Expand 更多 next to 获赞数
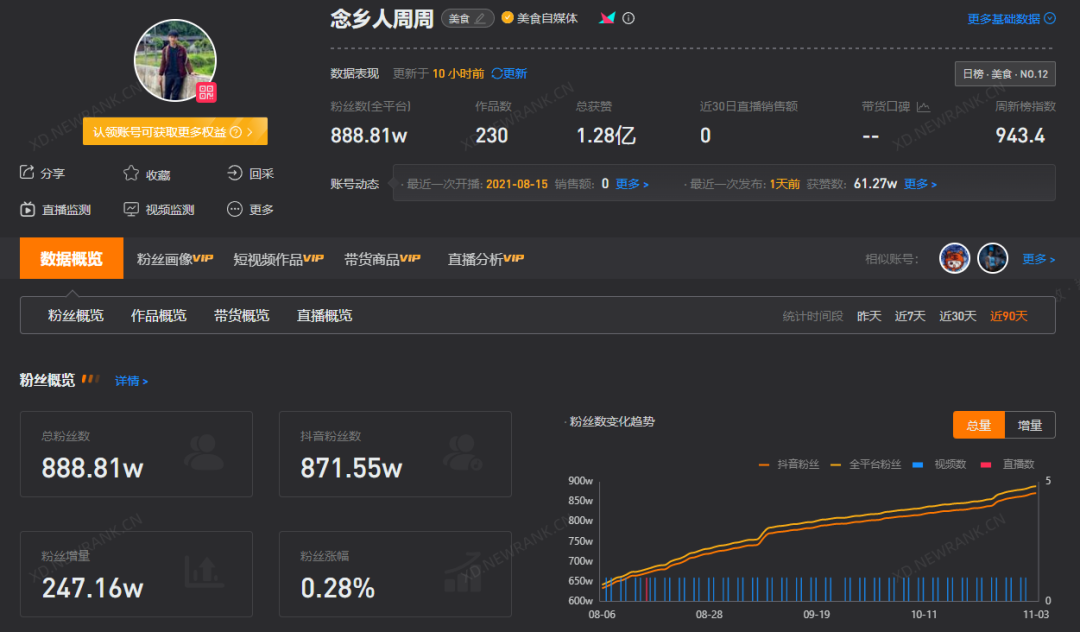 (917, 183)
